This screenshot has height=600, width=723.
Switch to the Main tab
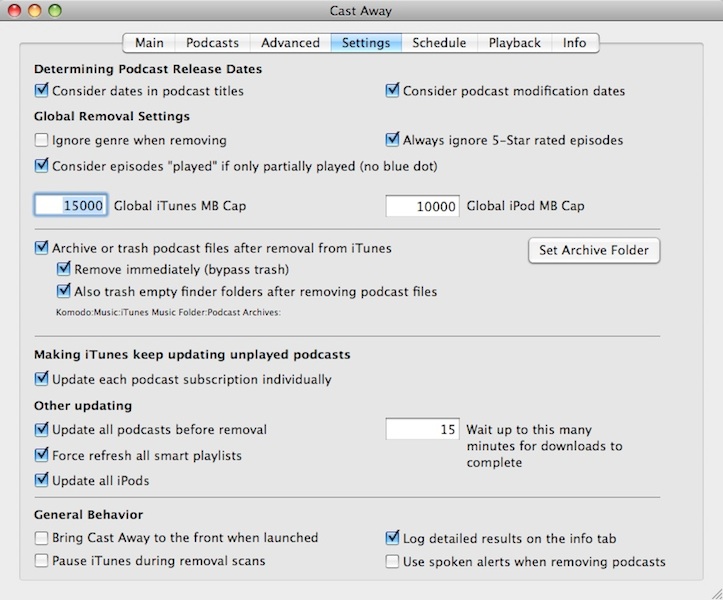click(149, 43)
